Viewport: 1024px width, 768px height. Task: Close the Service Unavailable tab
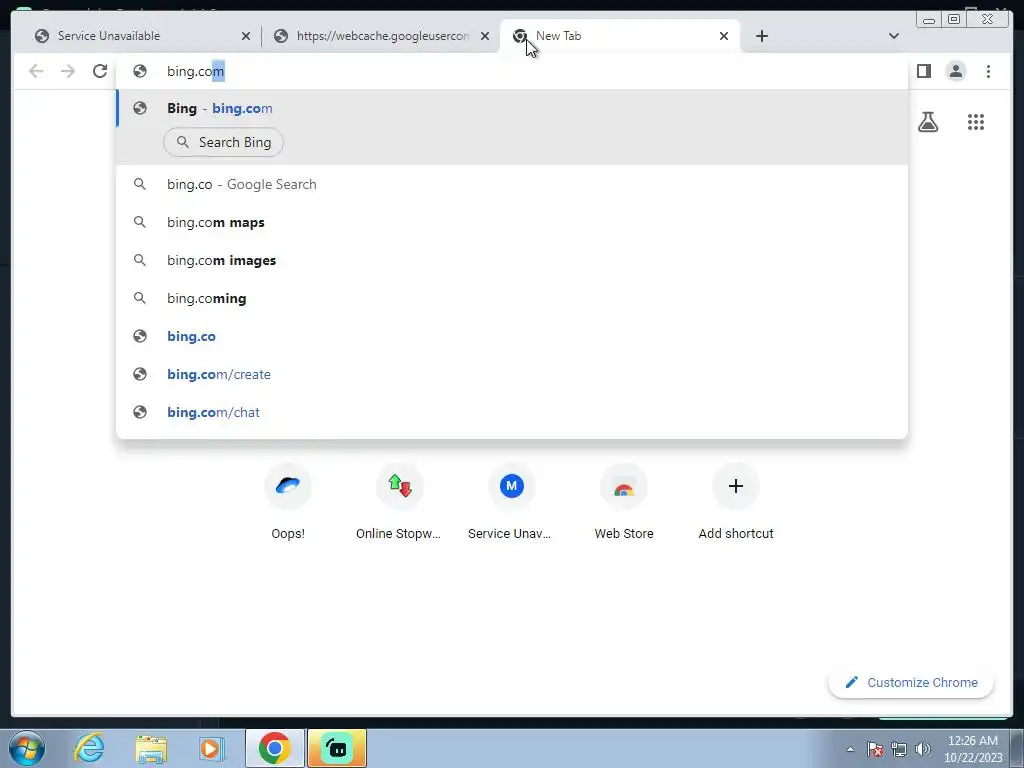pyautogui.click(x=246, y=36)
